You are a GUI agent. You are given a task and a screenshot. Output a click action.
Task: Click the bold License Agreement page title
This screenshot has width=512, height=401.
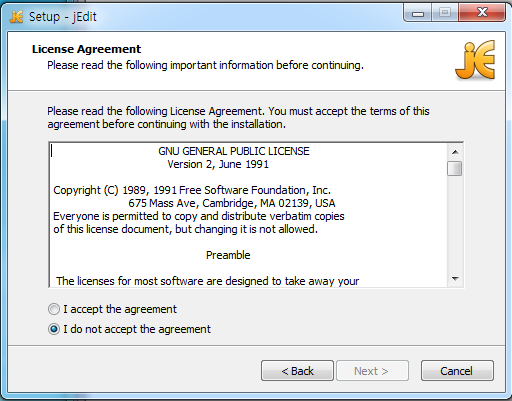(x=86, y=49)
